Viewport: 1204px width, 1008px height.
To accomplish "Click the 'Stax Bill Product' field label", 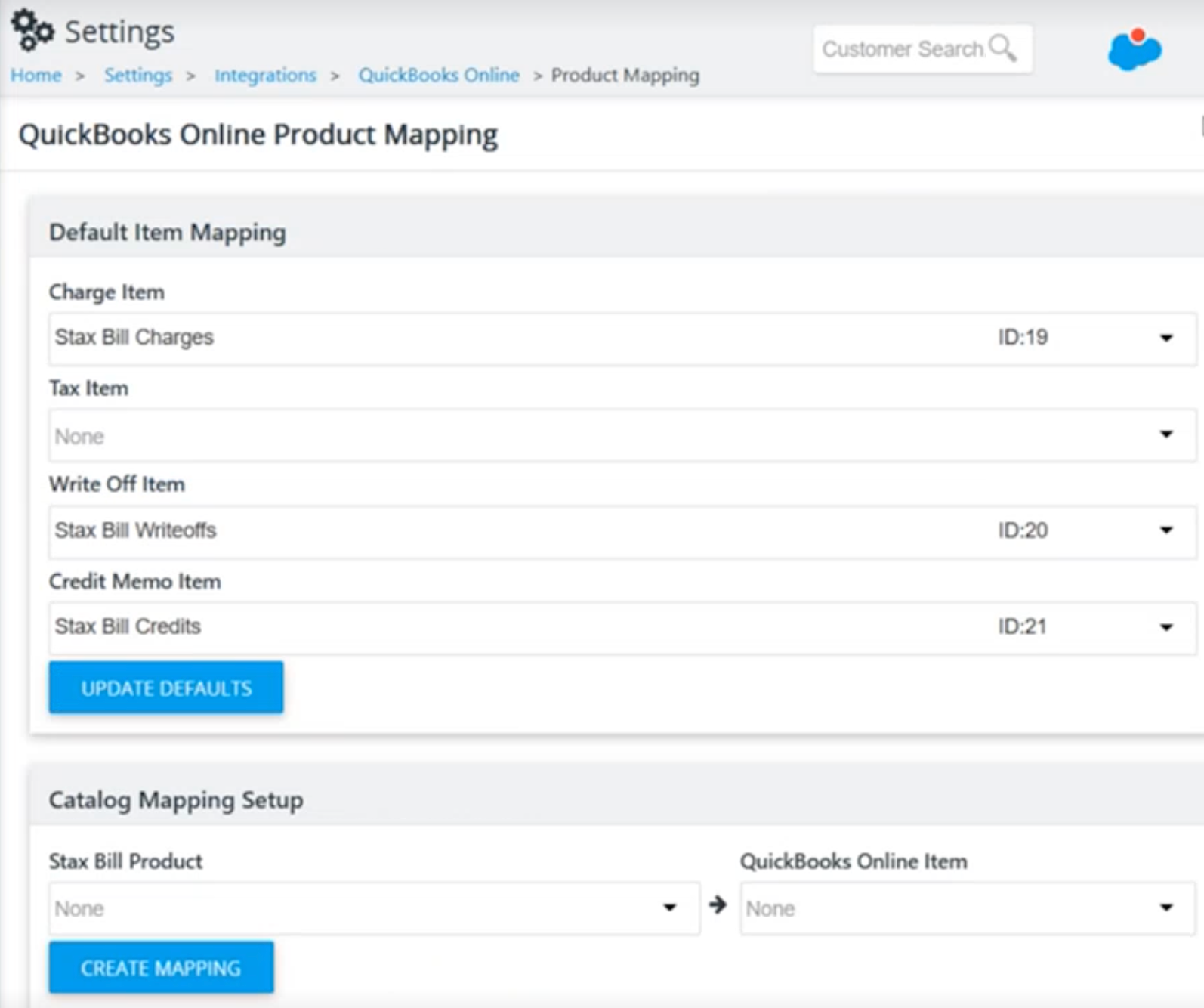I will point(125,861).
